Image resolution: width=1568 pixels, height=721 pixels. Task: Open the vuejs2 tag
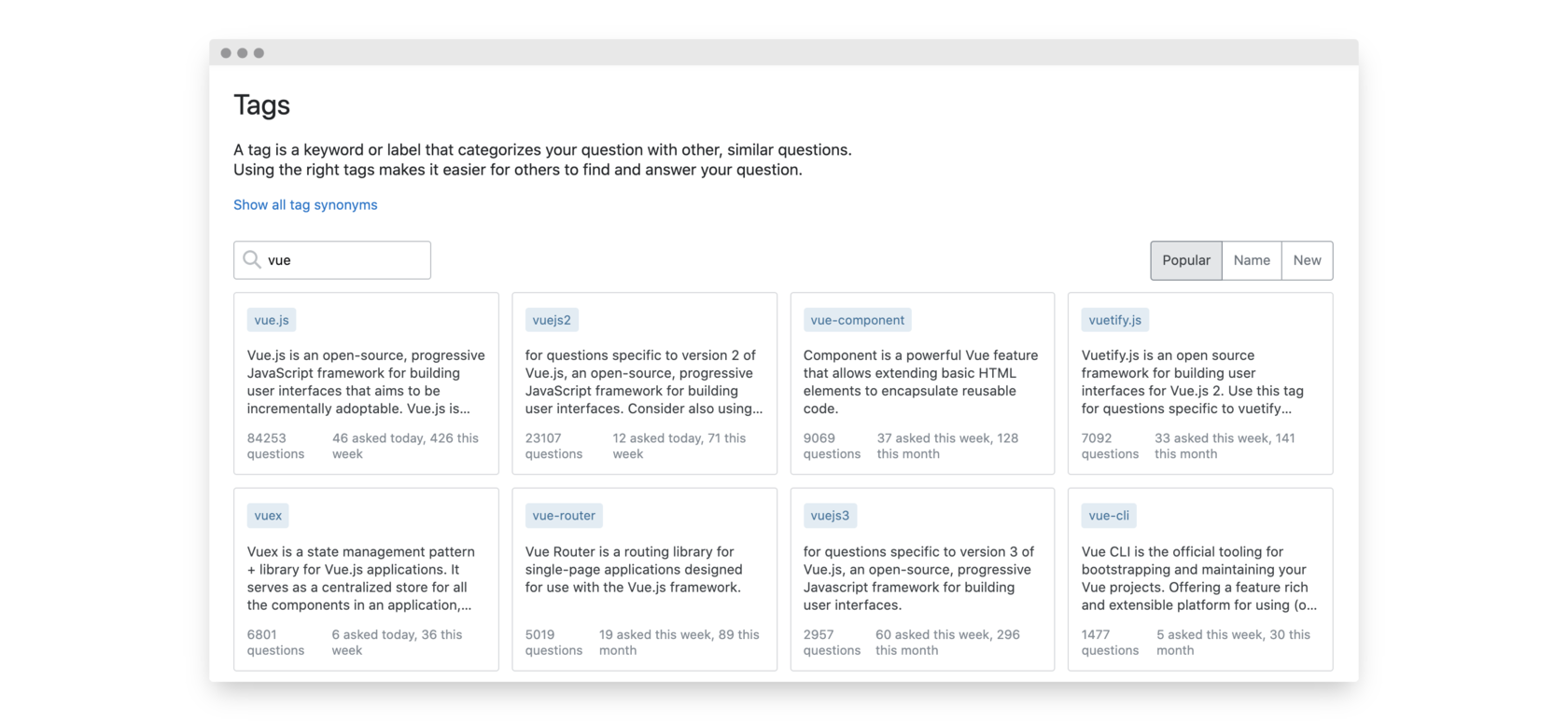[552, 320]
